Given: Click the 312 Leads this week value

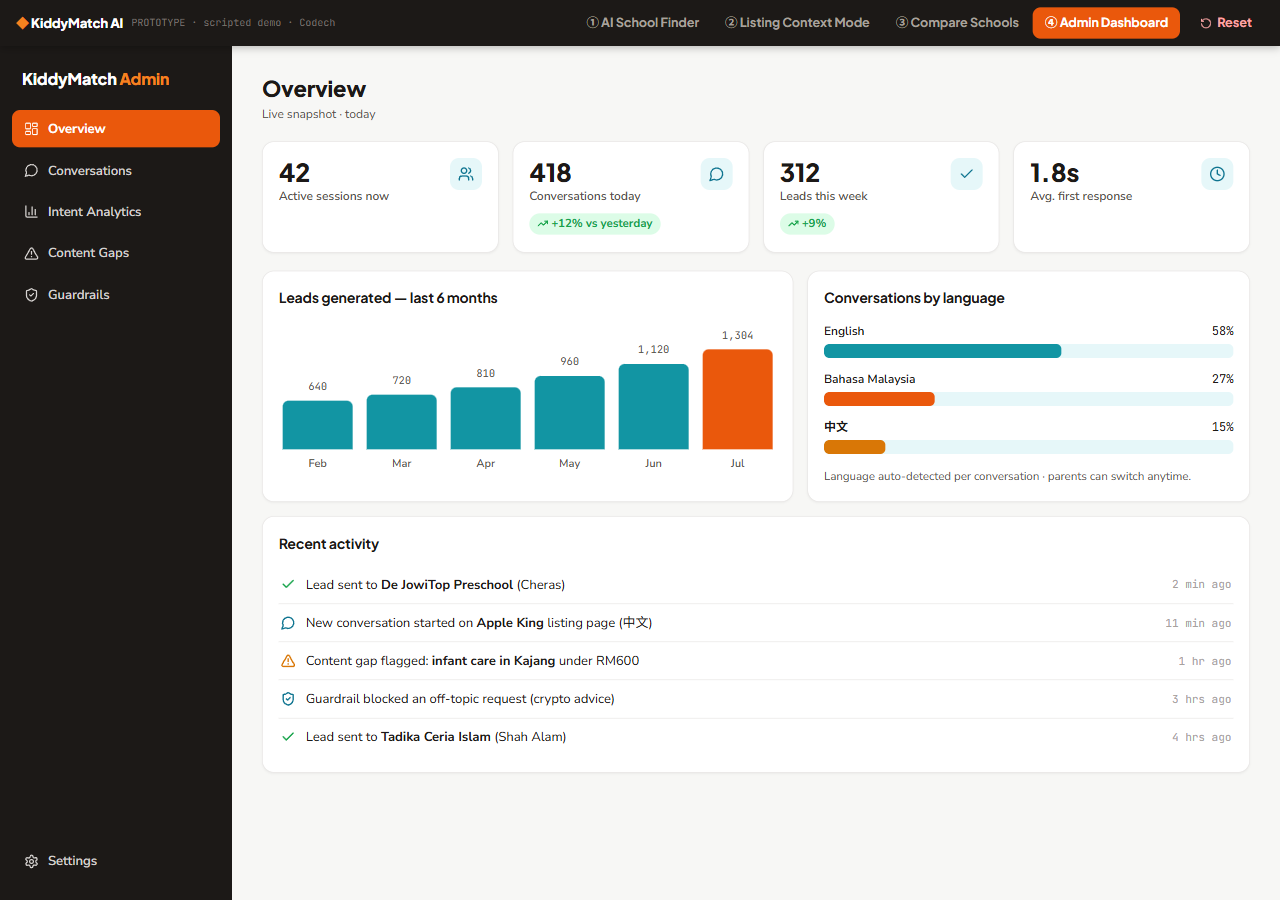Looking at the screenshot, I should coord(800,173).
